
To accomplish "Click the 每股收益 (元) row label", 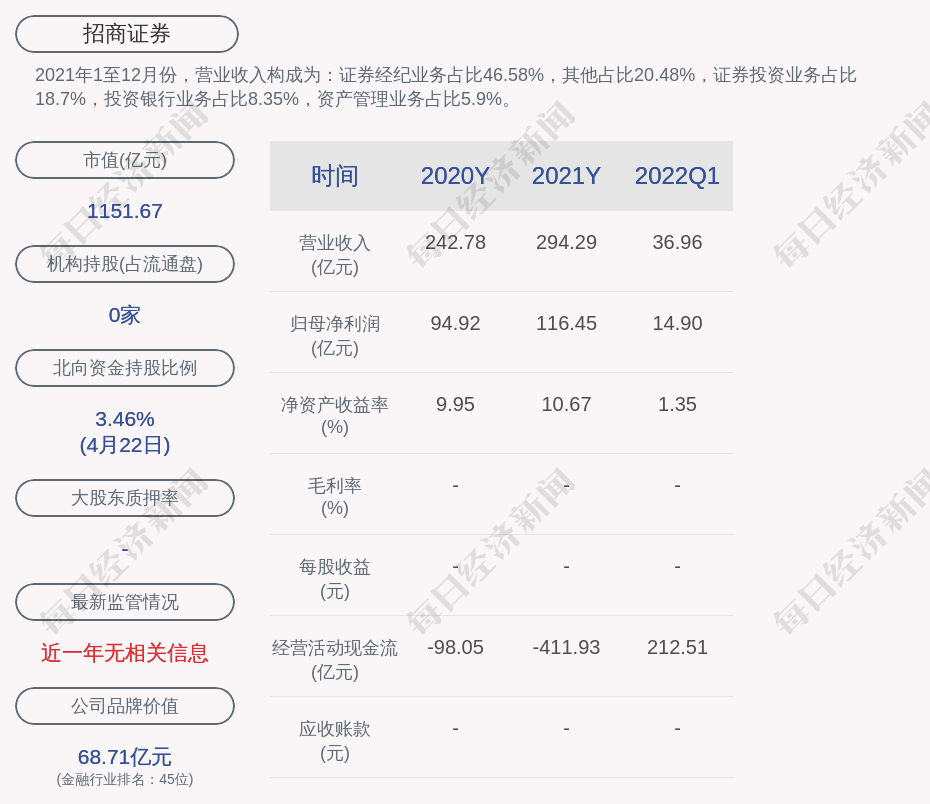I will click(335, 579).
